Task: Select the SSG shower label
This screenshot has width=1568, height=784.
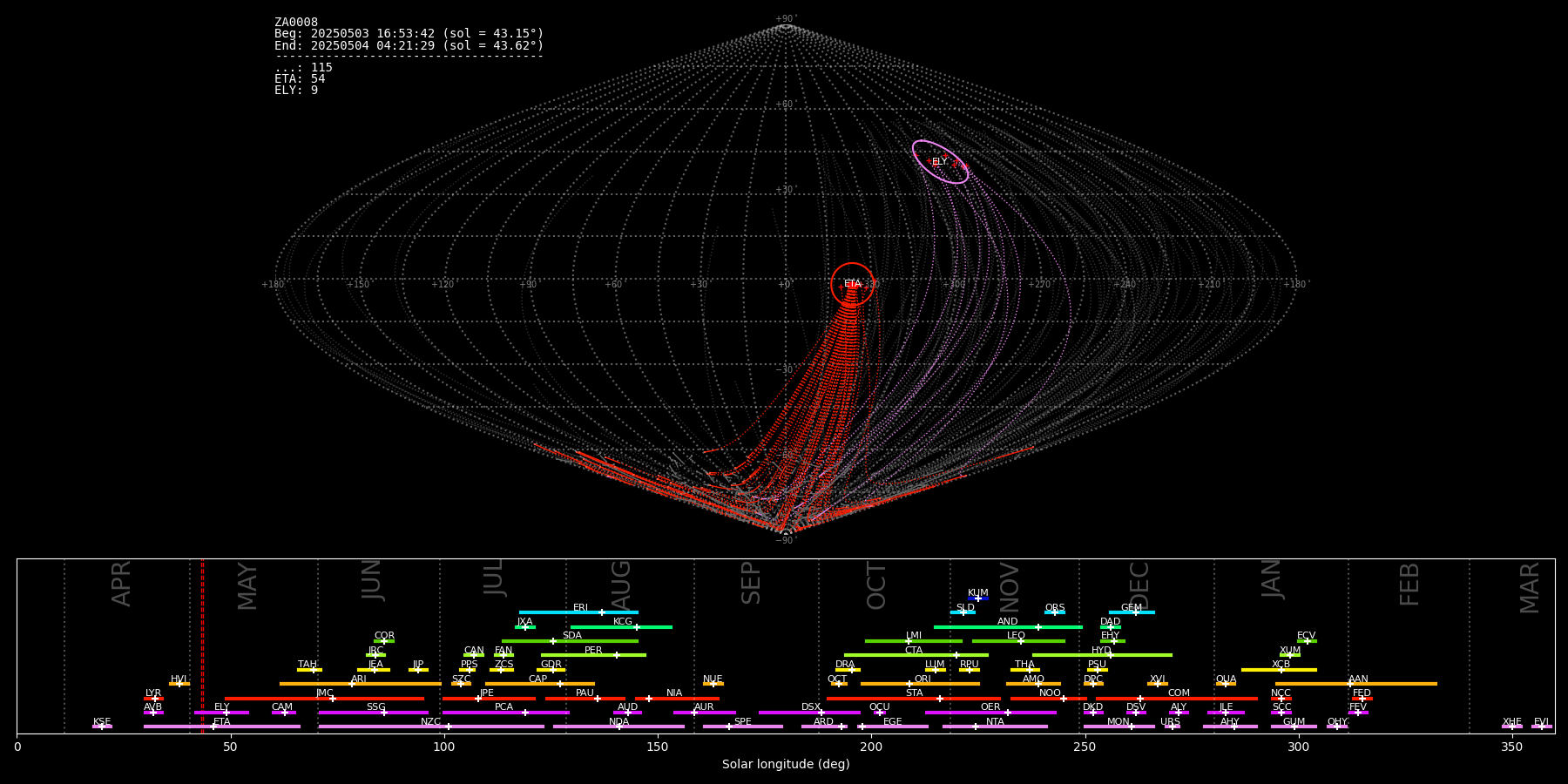Action: (376, 707)
